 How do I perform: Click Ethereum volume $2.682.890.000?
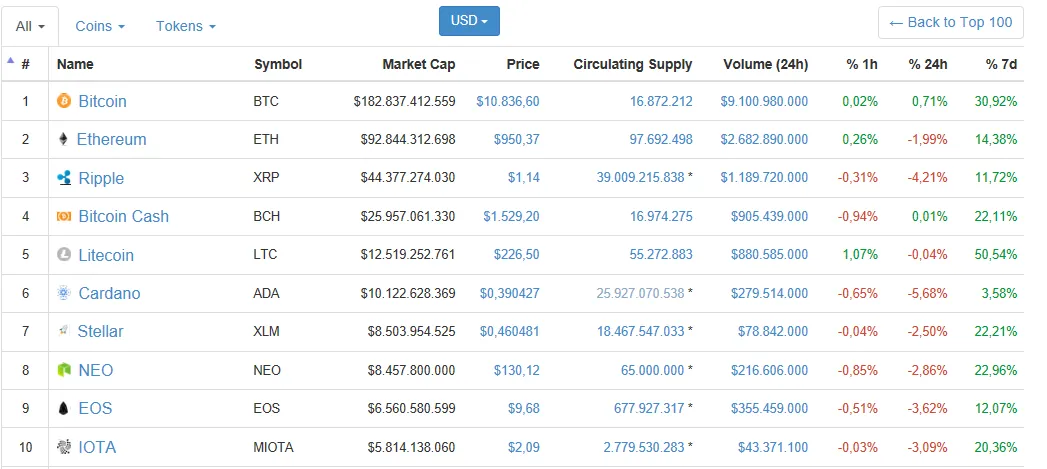tap(764, 140)
